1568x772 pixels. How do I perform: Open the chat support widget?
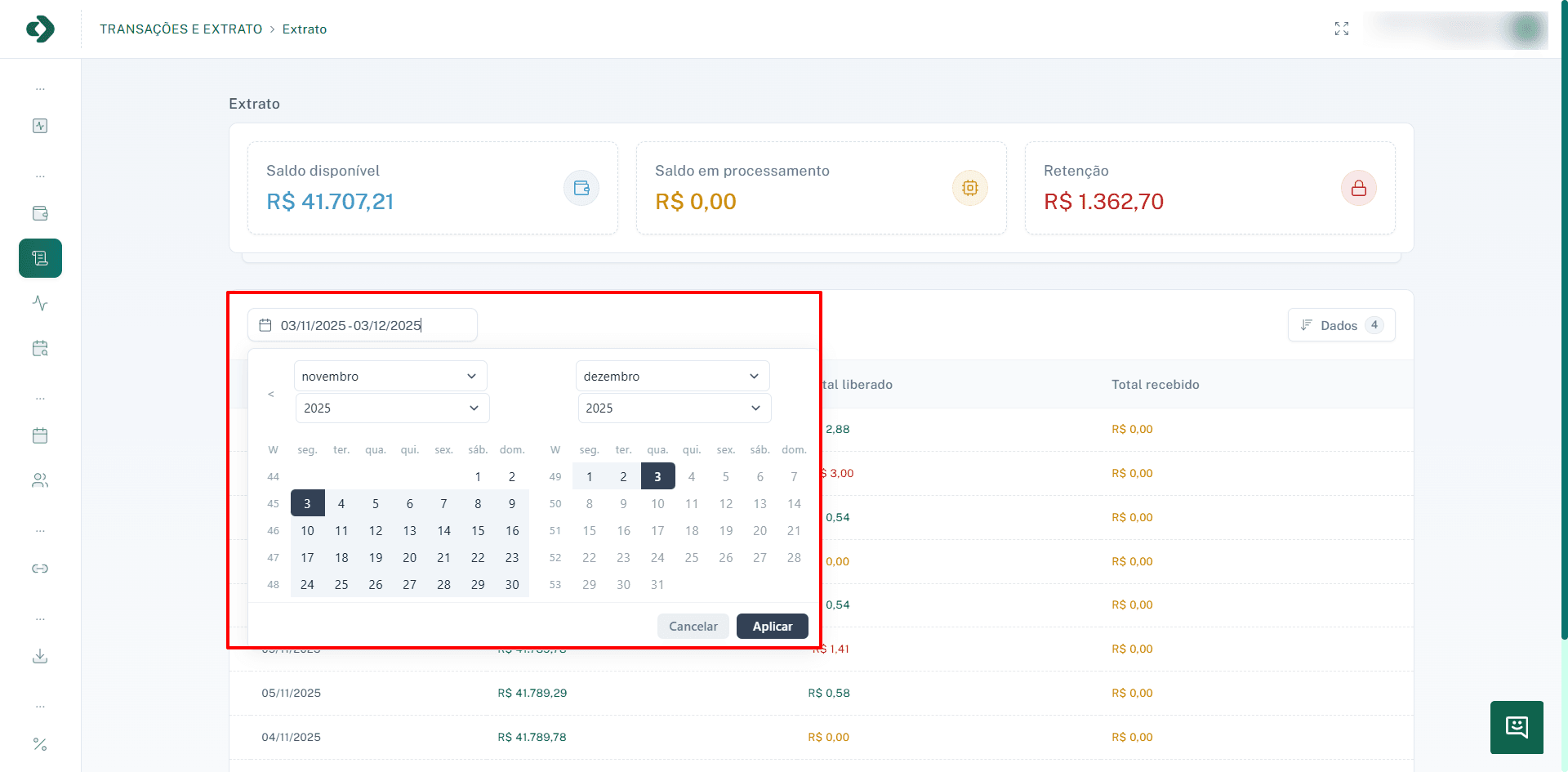(1517, 727)
